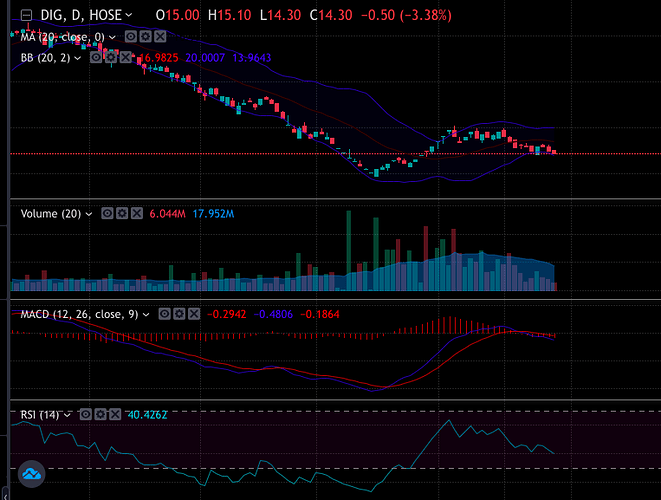661x500 pixels.
Task: Open Bollinger Bands settings gear
Action: pyautogui.click(x=110, y=58)
